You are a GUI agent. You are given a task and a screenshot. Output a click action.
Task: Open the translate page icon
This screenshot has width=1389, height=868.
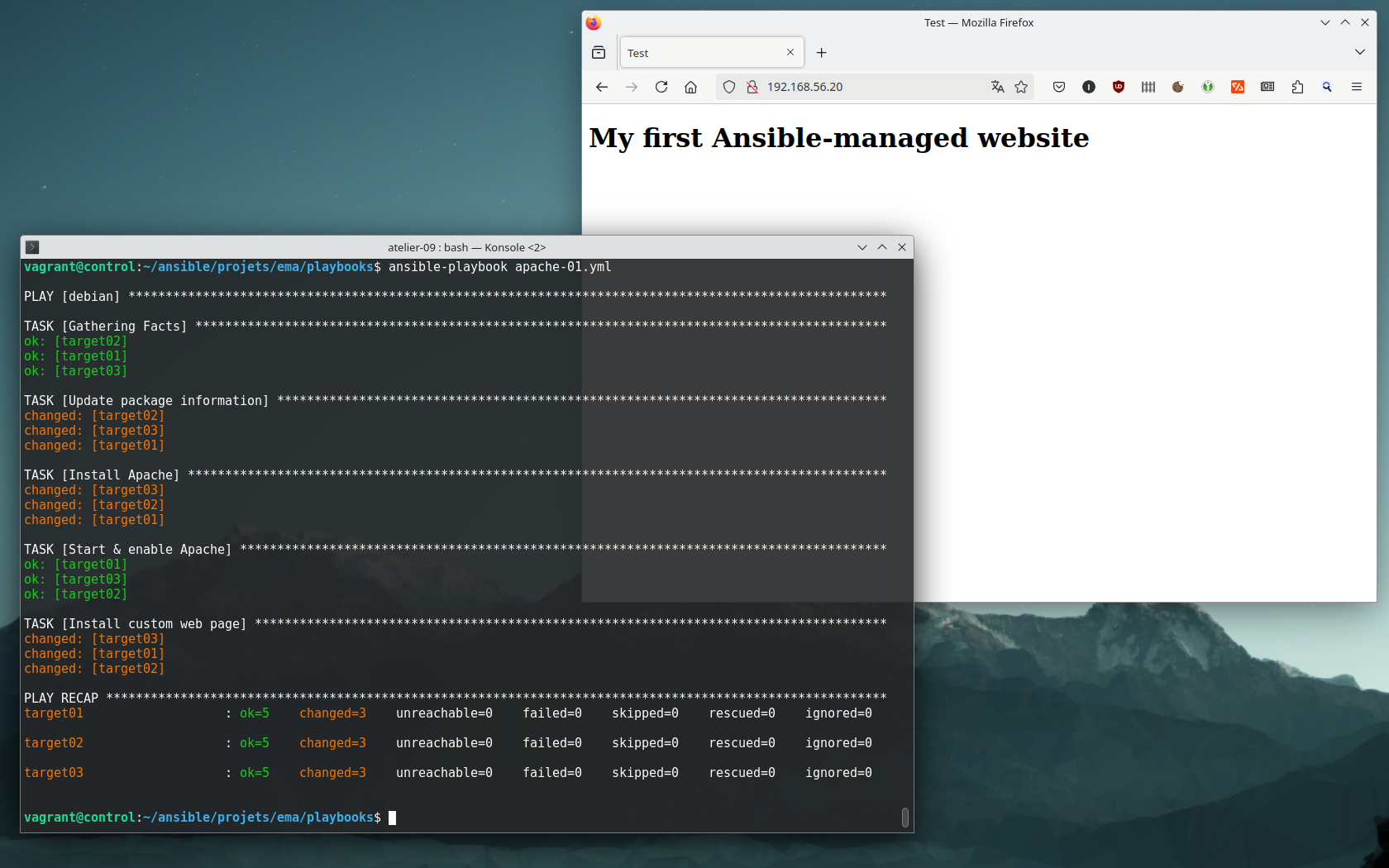[x=998, y=87]
